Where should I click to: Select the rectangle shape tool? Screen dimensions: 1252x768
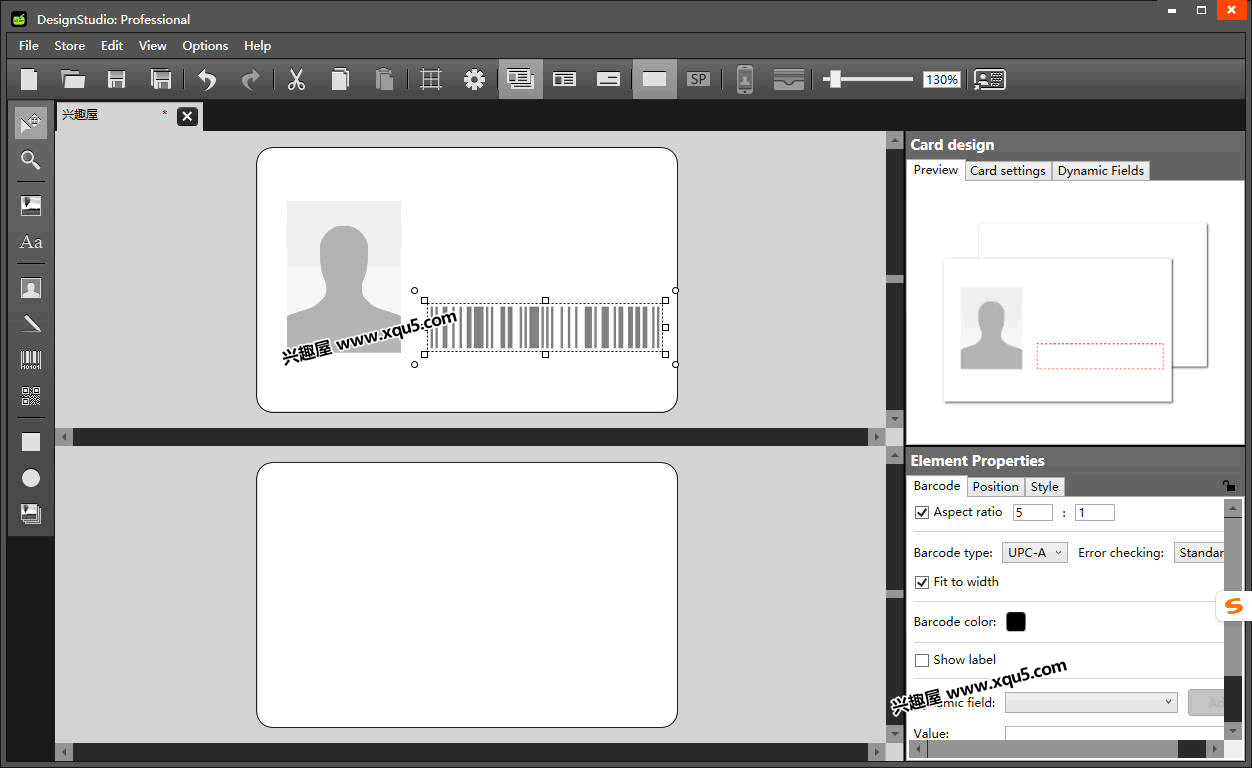[31, 441]
